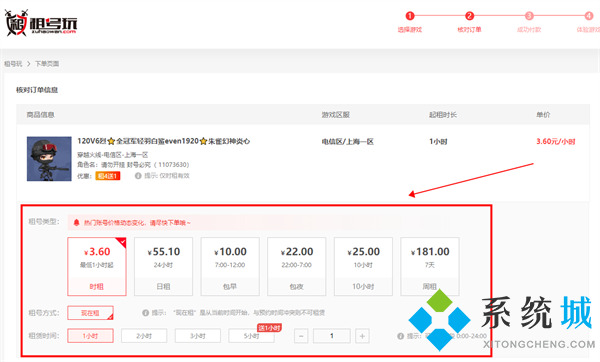Click the 租号方式 label
The height and width of the screenshot is (362, 600).
click(x=44, y=313)
